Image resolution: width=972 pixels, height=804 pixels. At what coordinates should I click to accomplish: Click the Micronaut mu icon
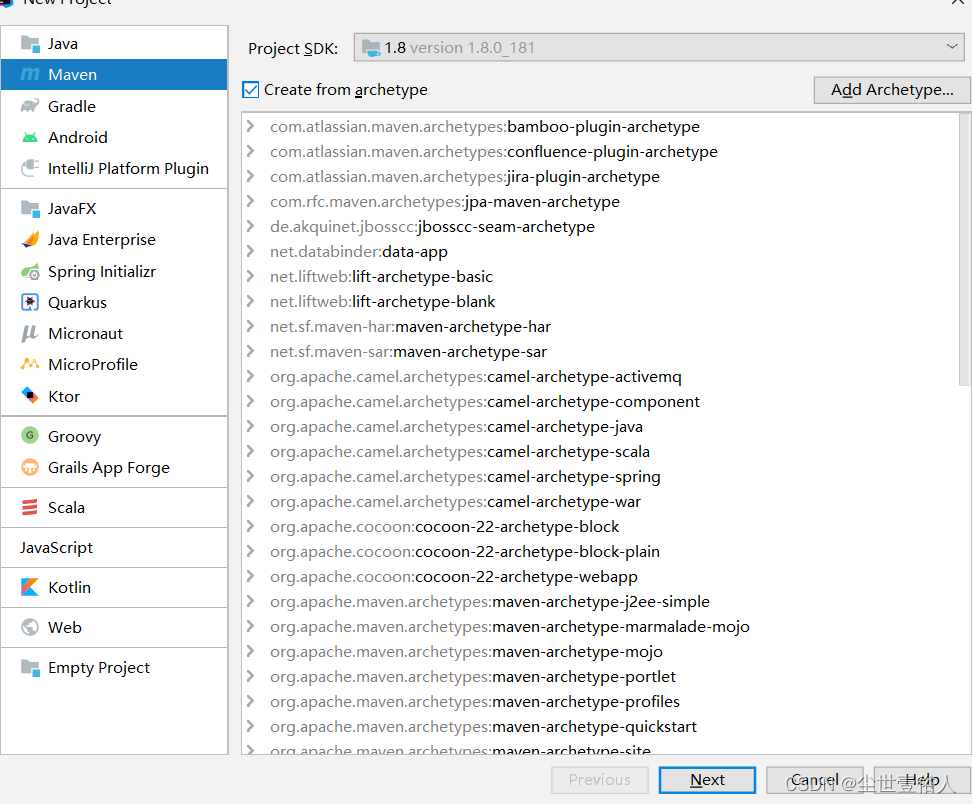click(x=30, y=334)
